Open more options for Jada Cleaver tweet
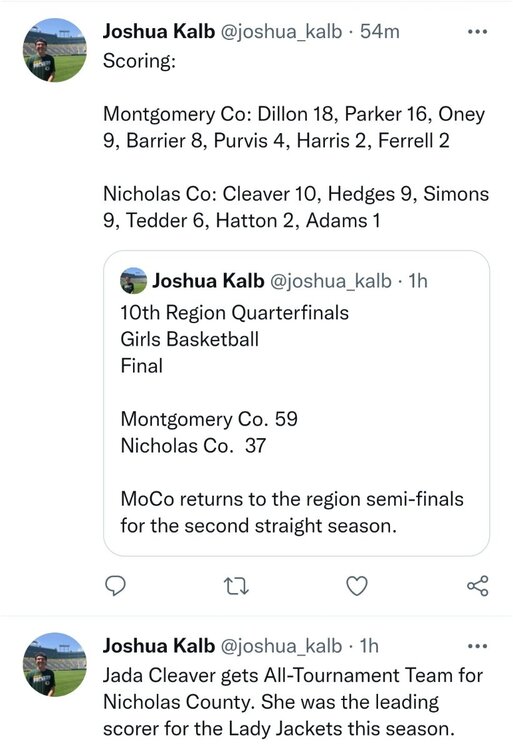Viewport: 513px width, 750px height. click(x=477, y=646)
